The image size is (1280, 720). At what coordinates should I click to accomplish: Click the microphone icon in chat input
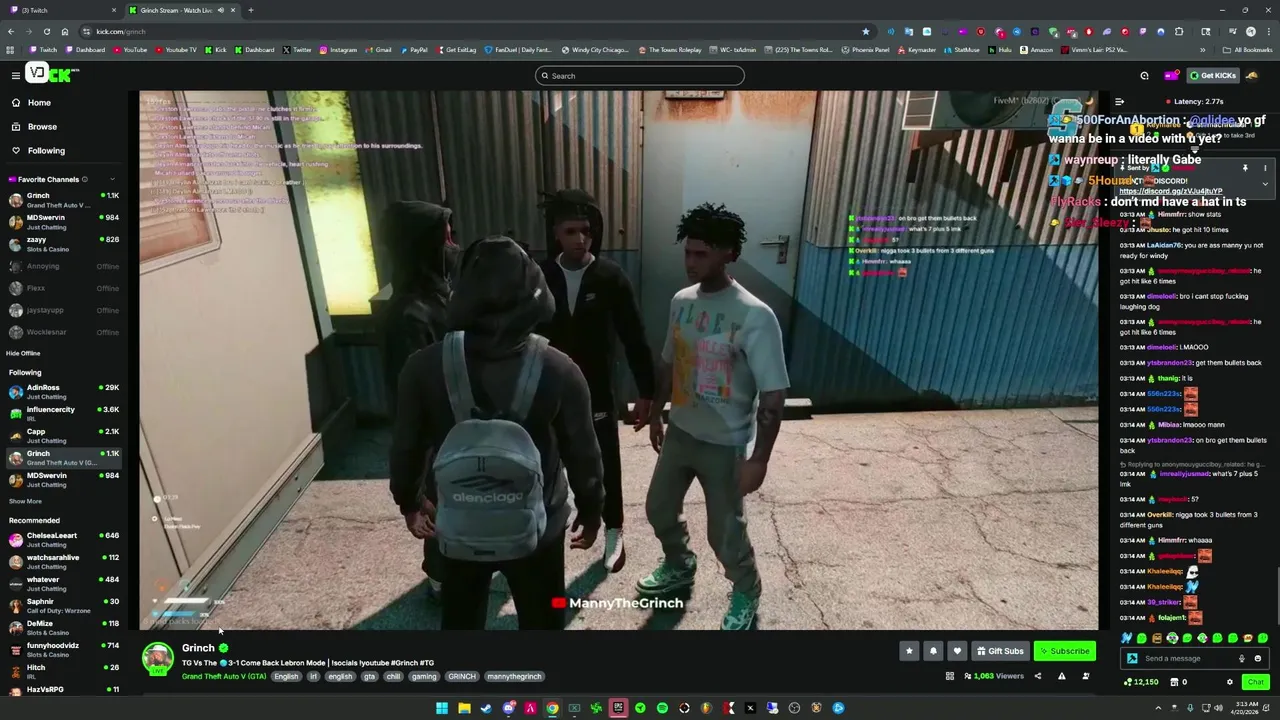[1242, 658]
